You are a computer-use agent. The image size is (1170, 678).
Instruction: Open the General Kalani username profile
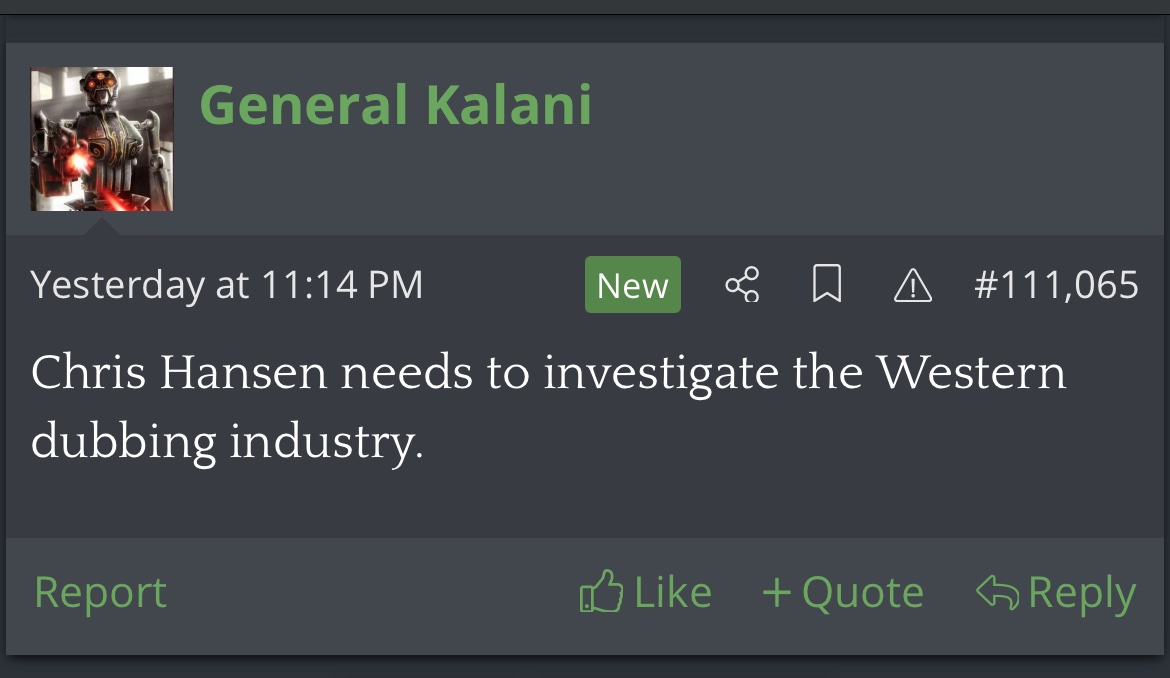[396, 105]
